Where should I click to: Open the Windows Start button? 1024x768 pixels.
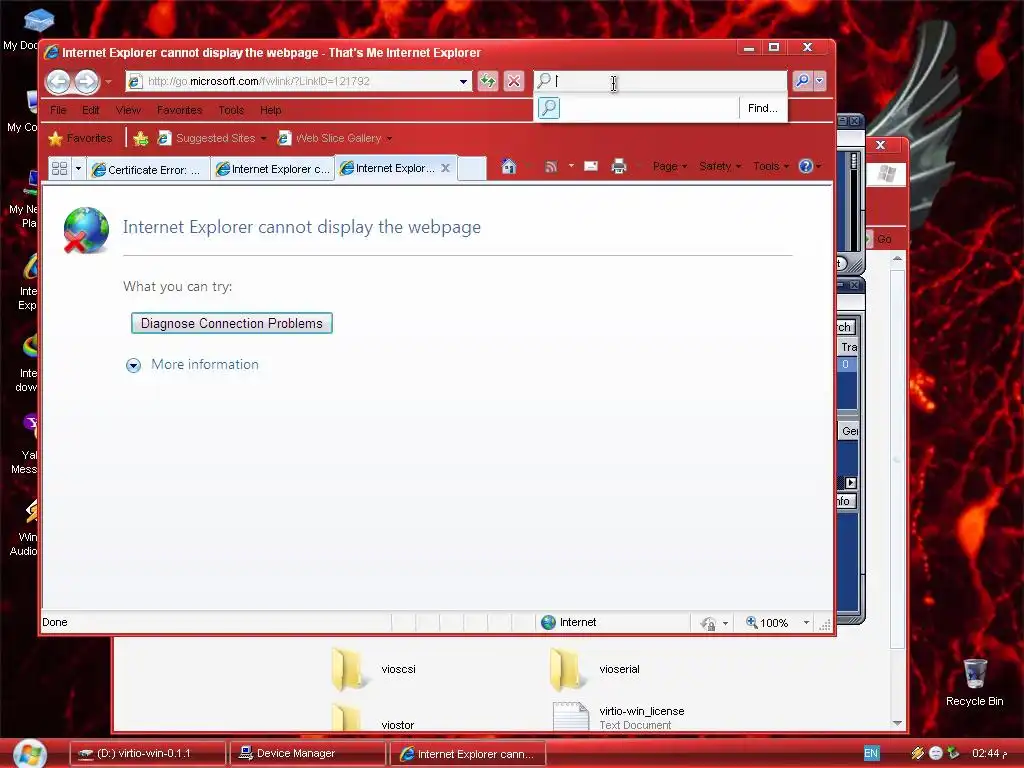(29, 754)
